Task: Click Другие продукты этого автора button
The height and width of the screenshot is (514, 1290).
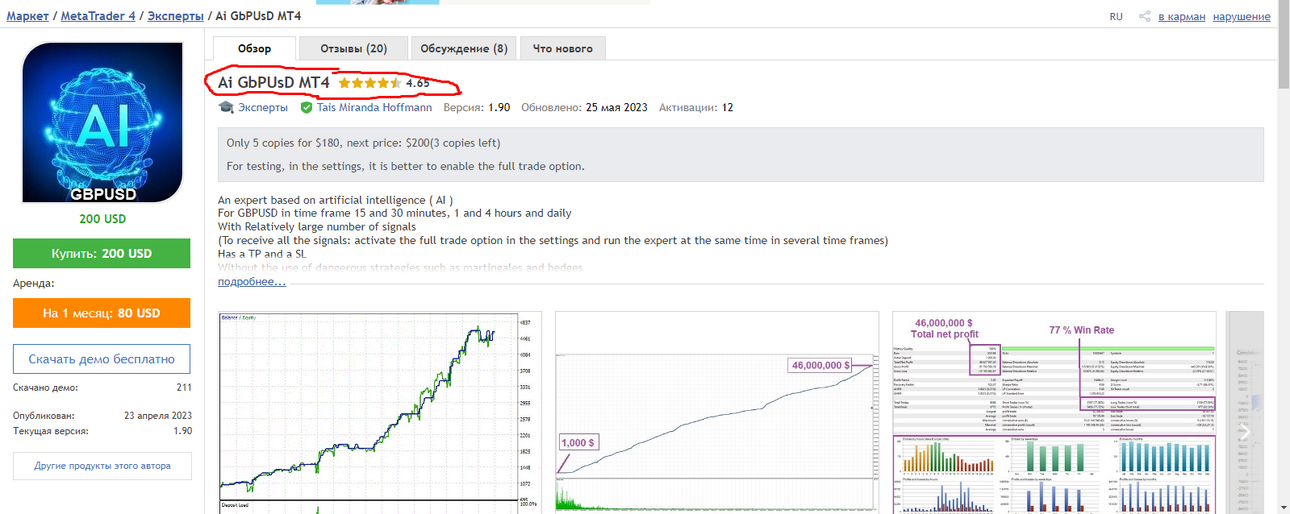Action: pos(102,466)
